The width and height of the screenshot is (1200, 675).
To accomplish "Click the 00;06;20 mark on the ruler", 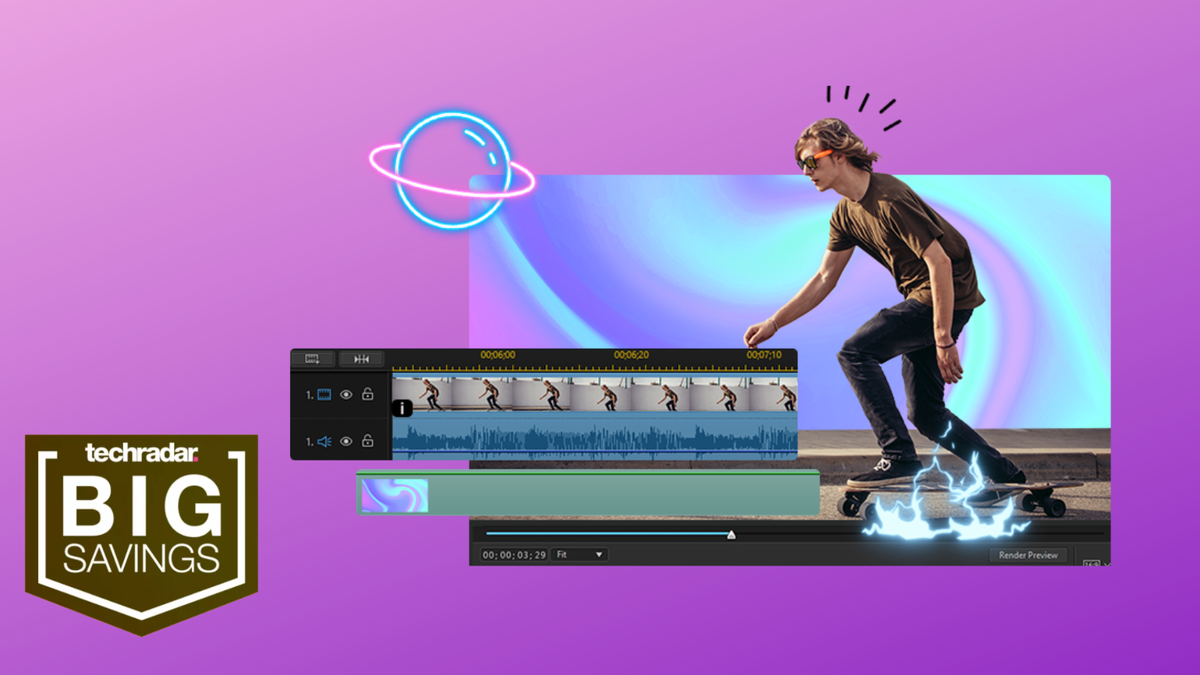I will coord(631,355).
